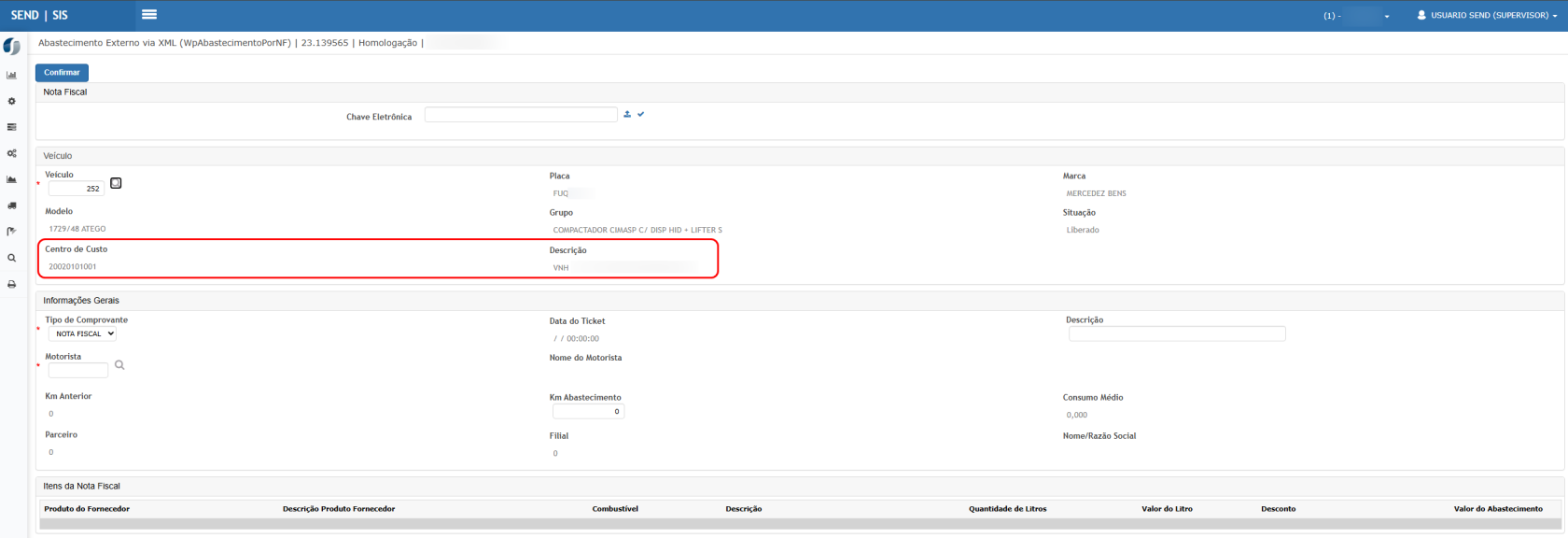This screenshot has width=1568, height=538.
Task: Click the Combustível column header
Action: pos(615,509)
